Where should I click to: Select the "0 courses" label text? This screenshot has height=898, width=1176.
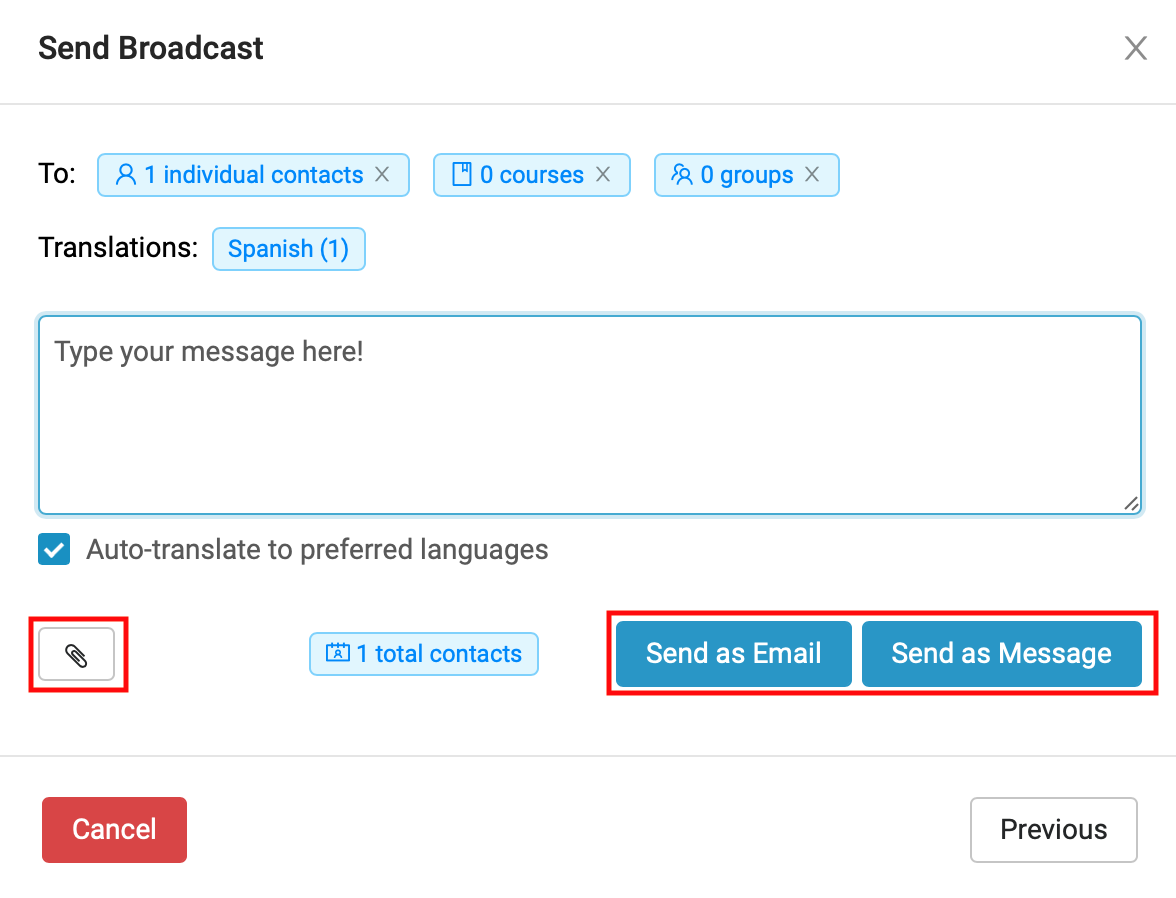pyautogui.click(x=531, y=175)
